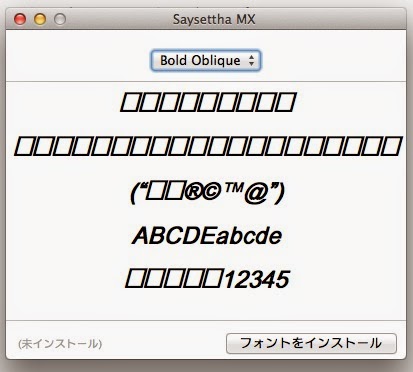Click the フォントをインストール button
Viewport: 413px width, 372px height.
point(311,343)
